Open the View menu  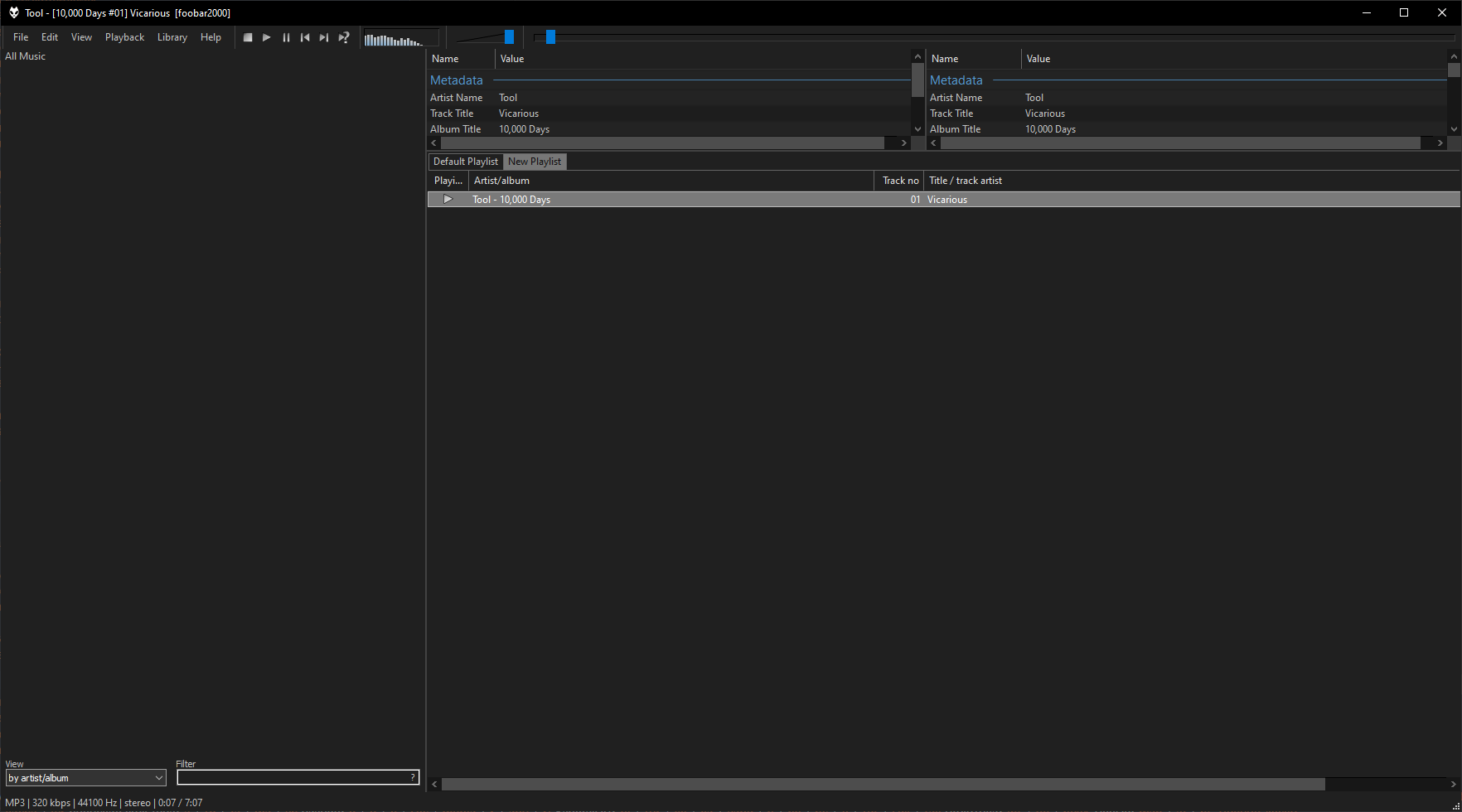click(x=81, y=37)
